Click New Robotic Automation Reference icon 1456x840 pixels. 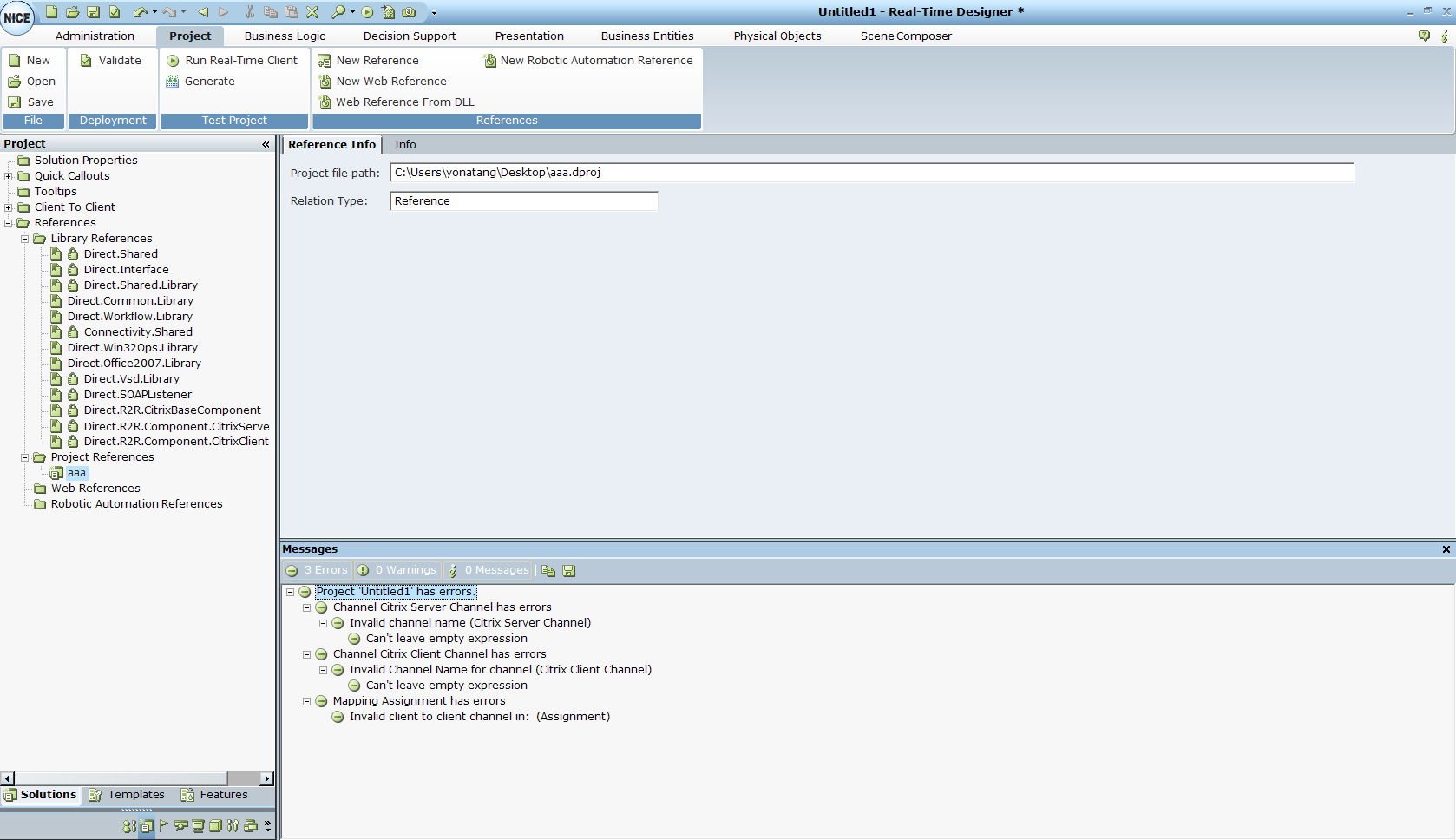point(489,61)
